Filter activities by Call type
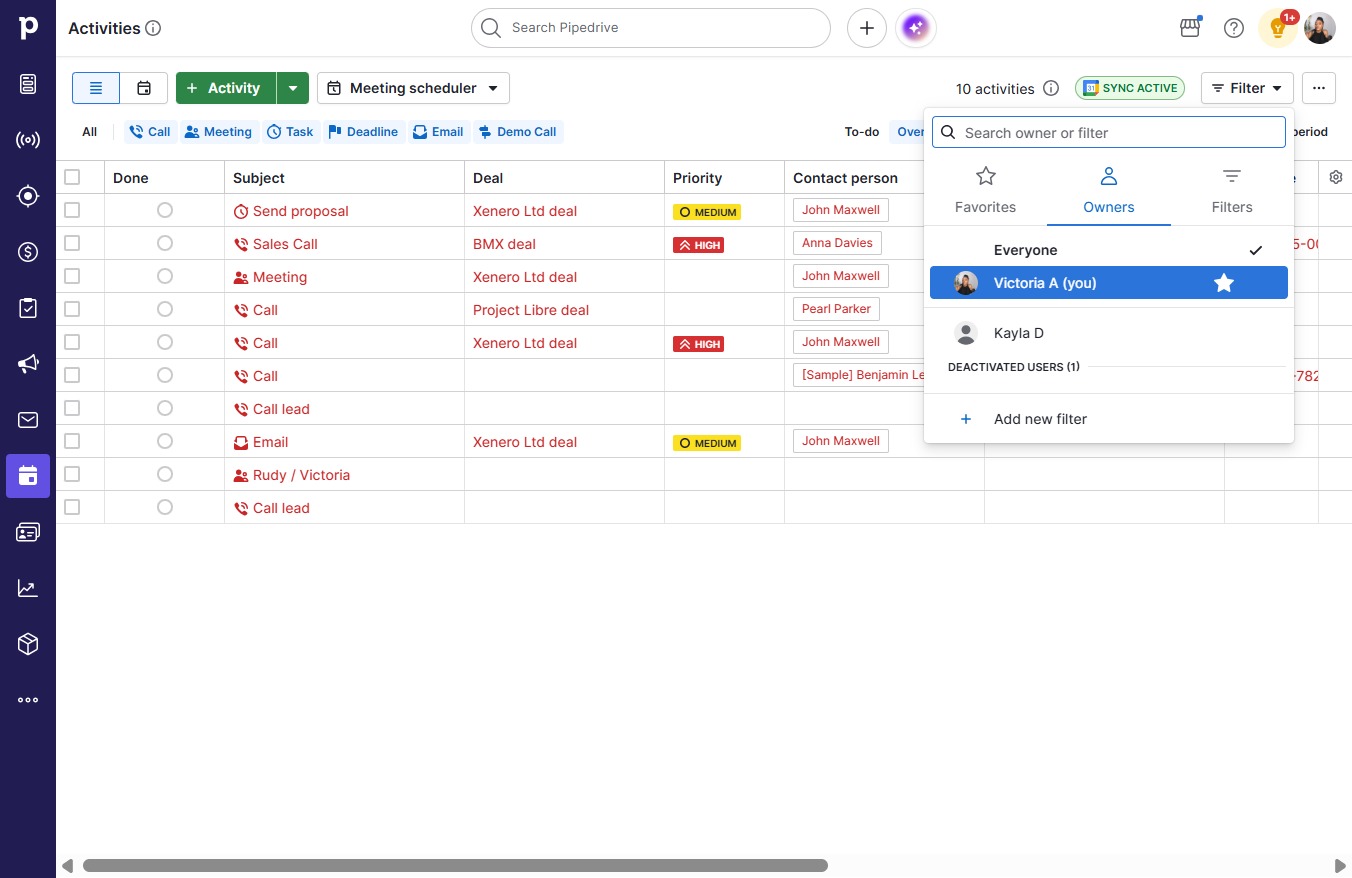This screenshot has width=1352, height=878. 150,132
